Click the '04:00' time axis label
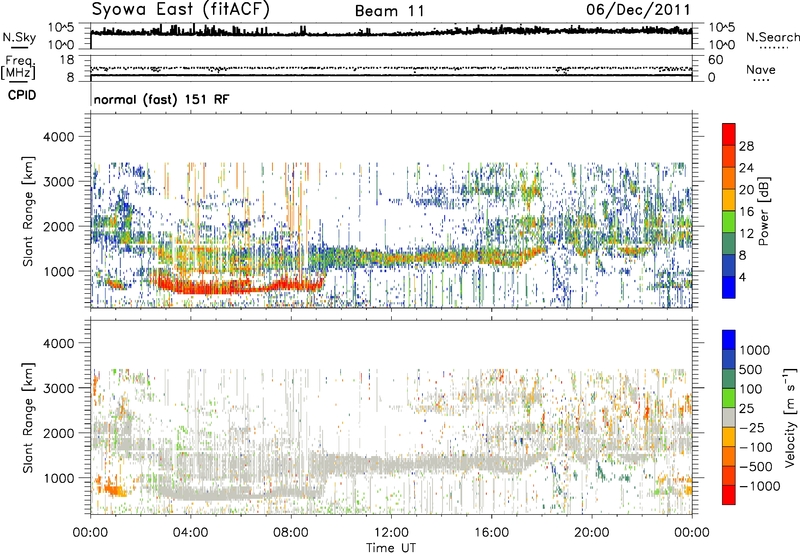 (x=190, y=533)
